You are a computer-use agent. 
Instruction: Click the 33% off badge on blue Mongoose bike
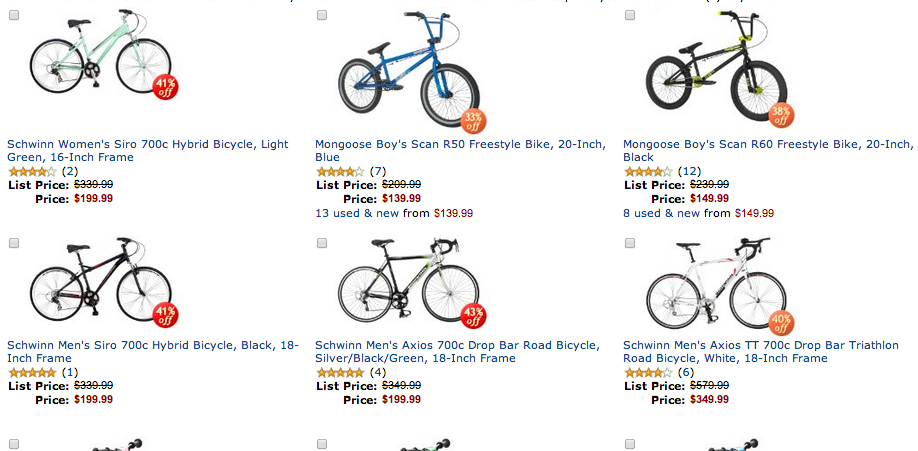coord(473,120)
